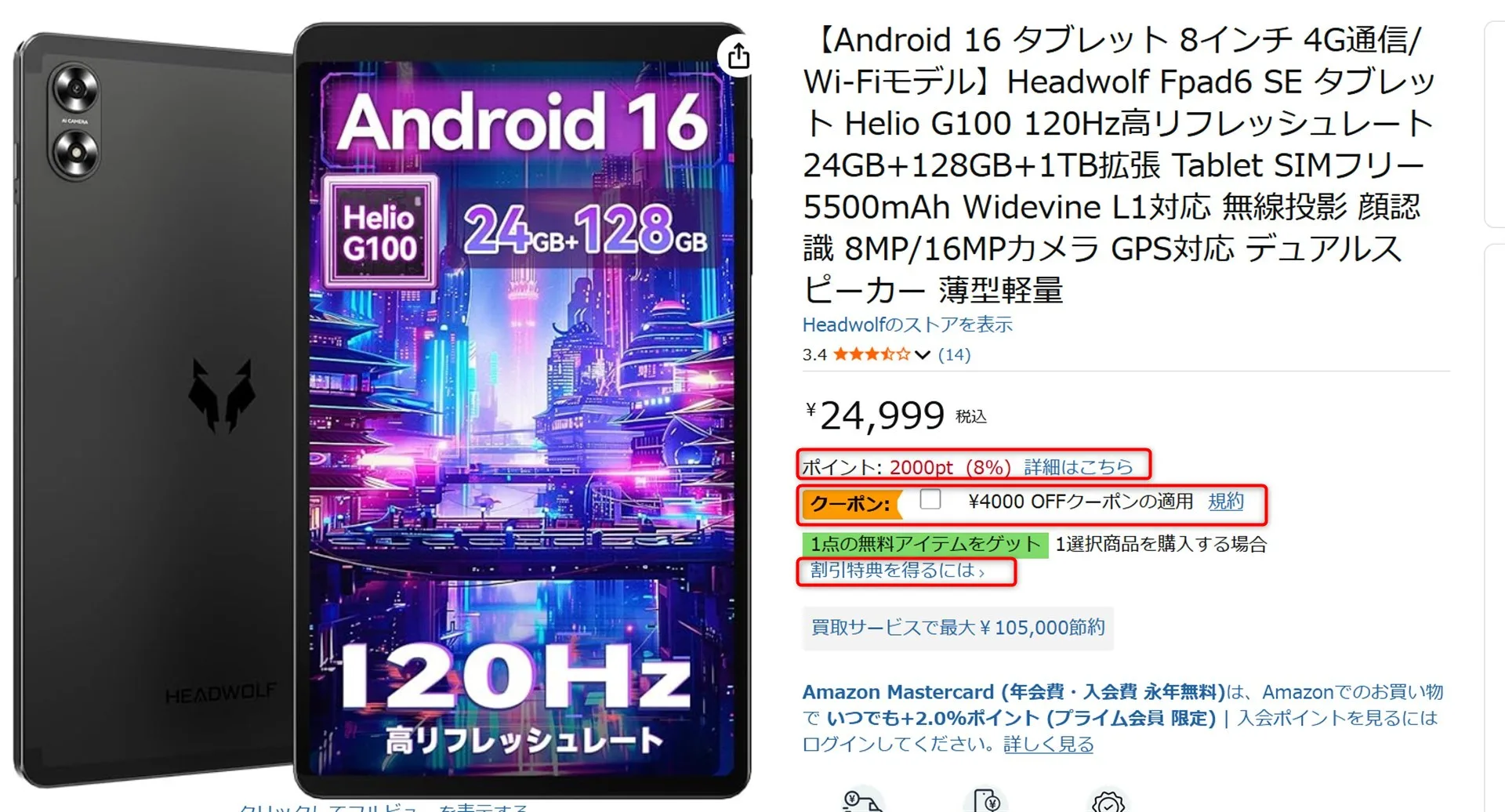Open the coupon 規約 terms link
The image size is (1505, 812).
pos(1226,501)
